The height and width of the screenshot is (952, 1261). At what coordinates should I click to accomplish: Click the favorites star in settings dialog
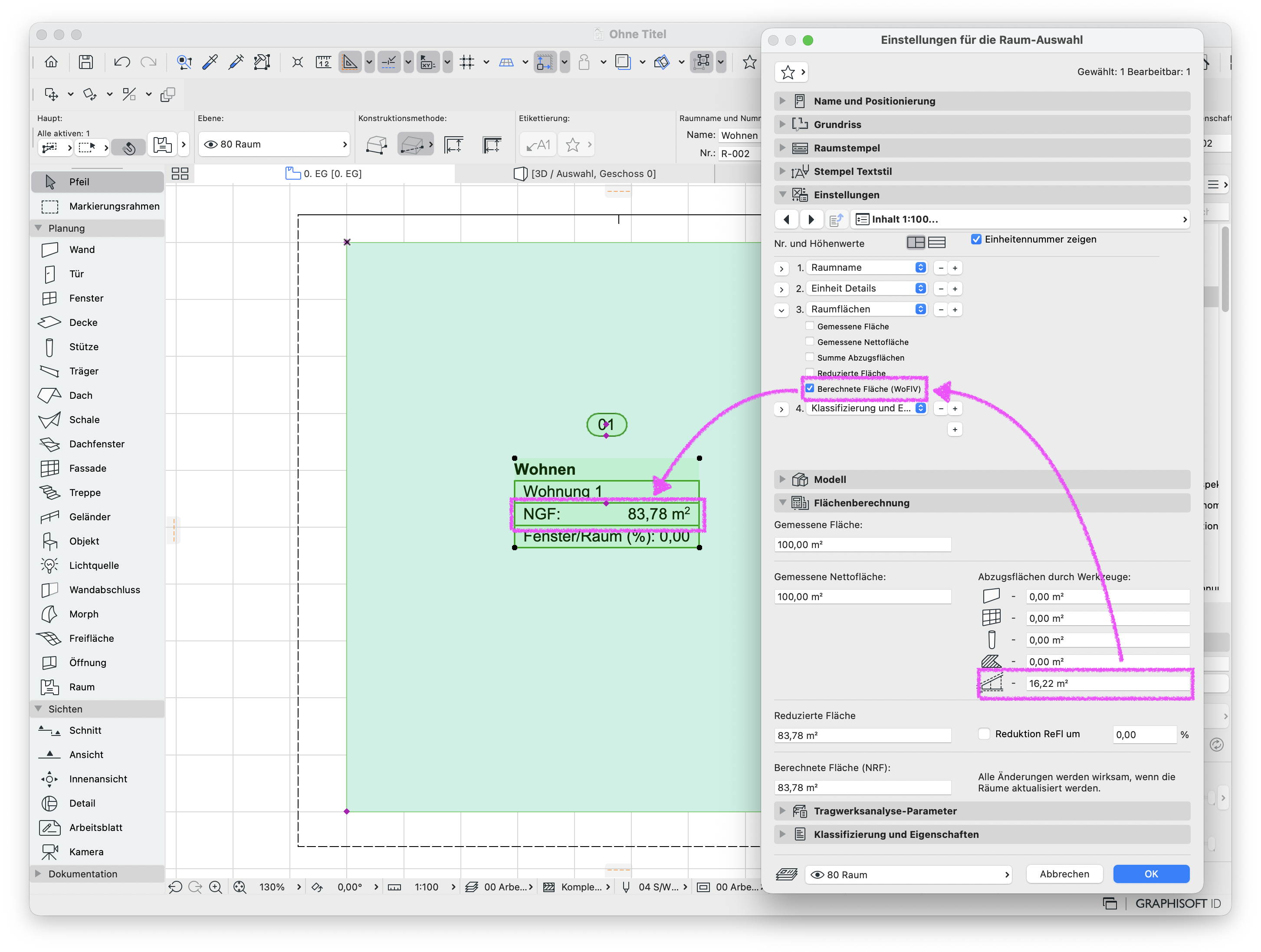[788, 72]
